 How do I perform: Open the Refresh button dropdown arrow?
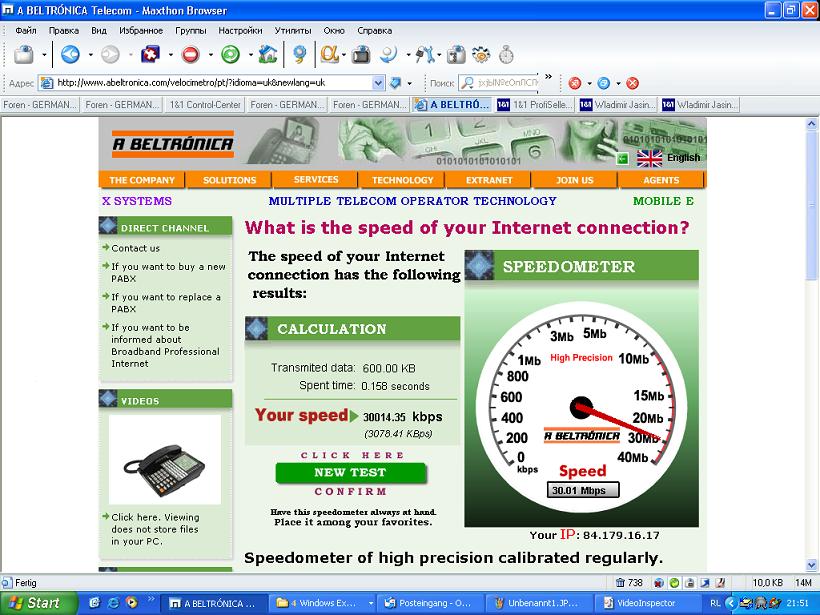pos(250,54)
